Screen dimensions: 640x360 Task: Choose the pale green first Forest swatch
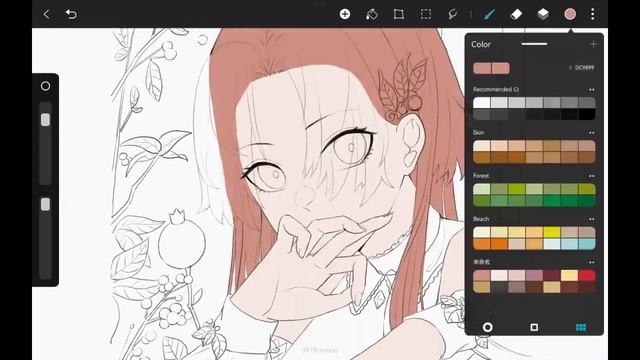(x=482, y=189)
